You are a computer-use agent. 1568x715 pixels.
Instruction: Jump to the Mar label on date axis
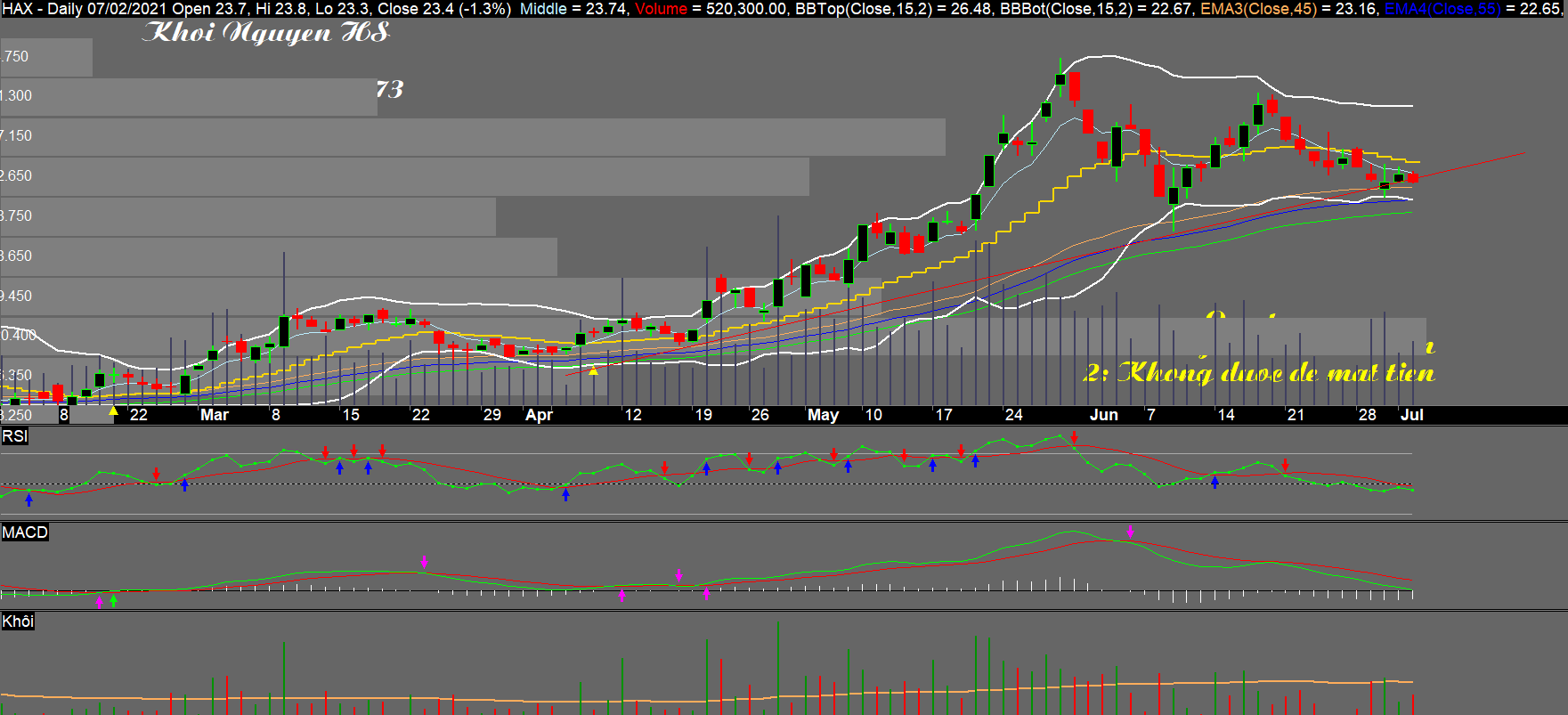click(x=214, y=415)
